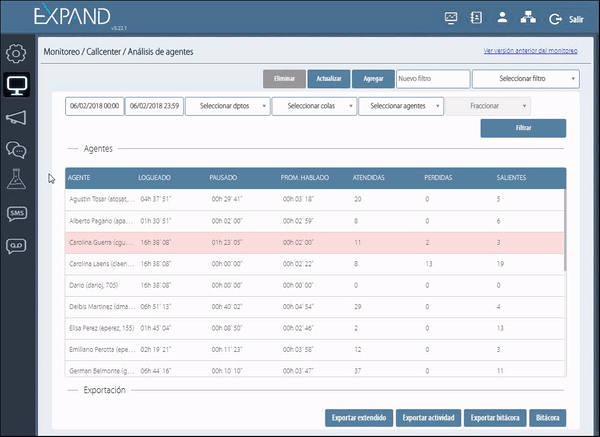Open the chat bubbles icon
The image size is (600, 437).
[16, 150]
